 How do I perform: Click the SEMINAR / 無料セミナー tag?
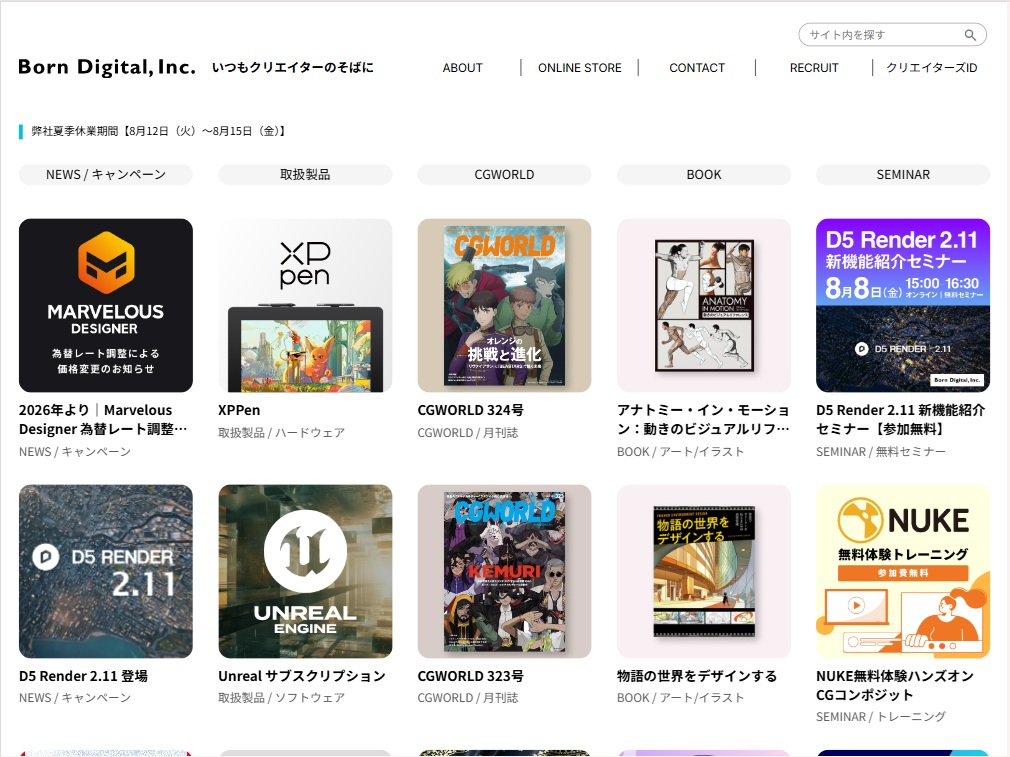point(881,452)
